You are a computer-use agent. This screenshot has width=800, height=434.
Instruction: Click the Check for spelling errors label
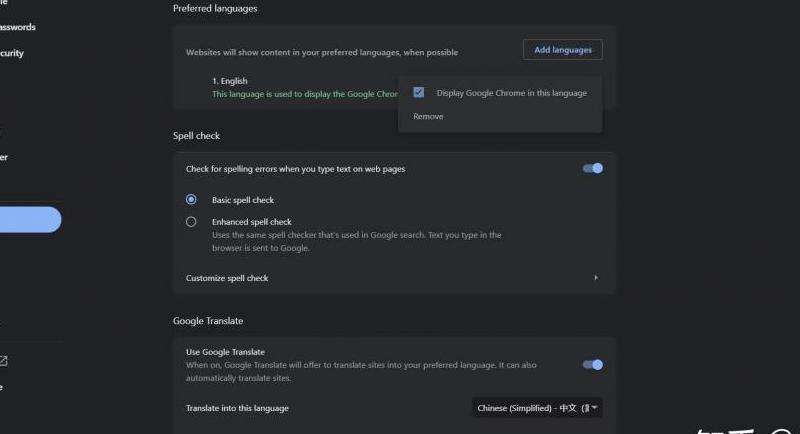click(x=295, y=169)
